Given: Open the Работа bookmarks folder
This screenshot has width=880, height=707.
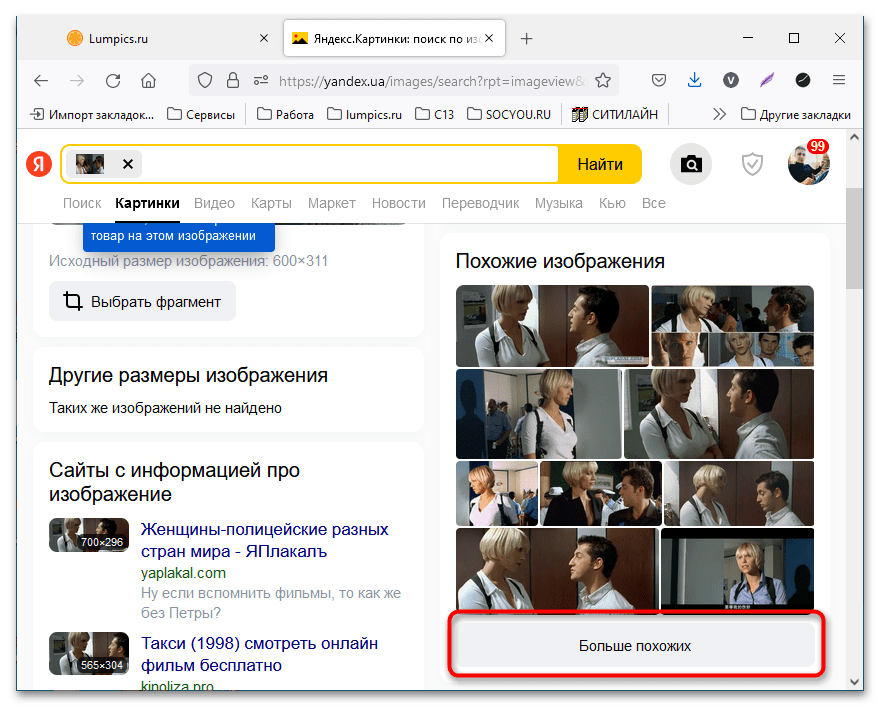Looking at the screenshot, I should point(285,114).
